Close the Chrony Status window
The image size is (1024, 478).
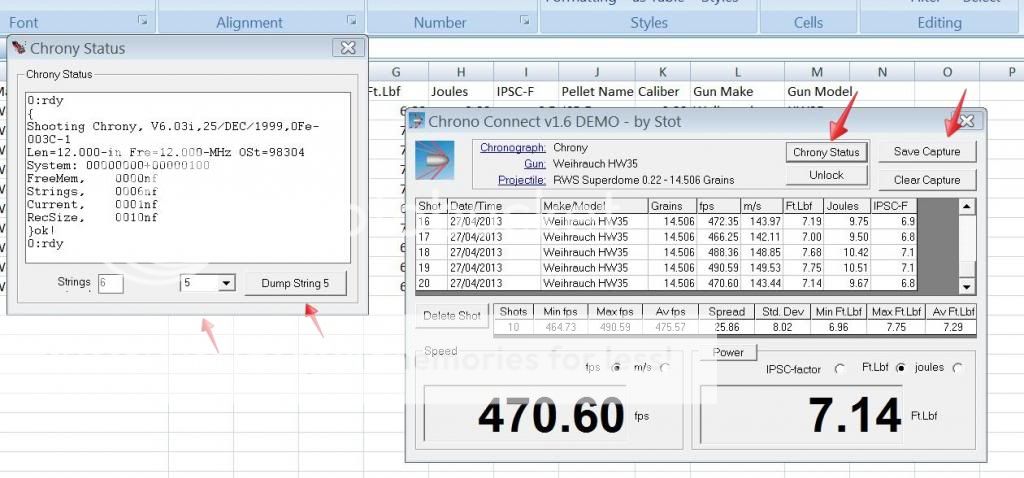click(x=348, y=48)
